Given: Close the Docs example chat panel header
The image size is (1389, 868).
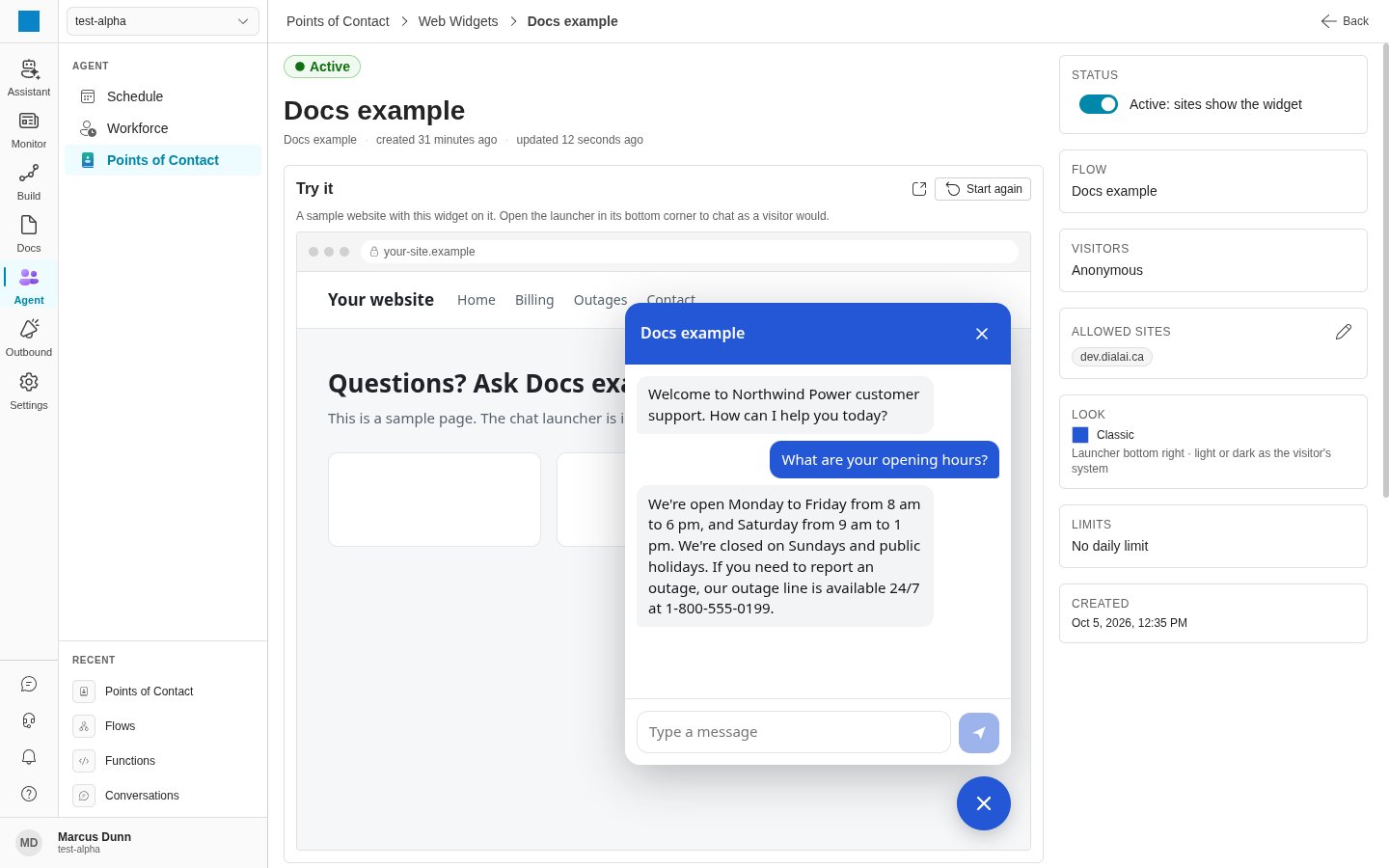Looking at the screenshot, I should click(x=982, y=334).
